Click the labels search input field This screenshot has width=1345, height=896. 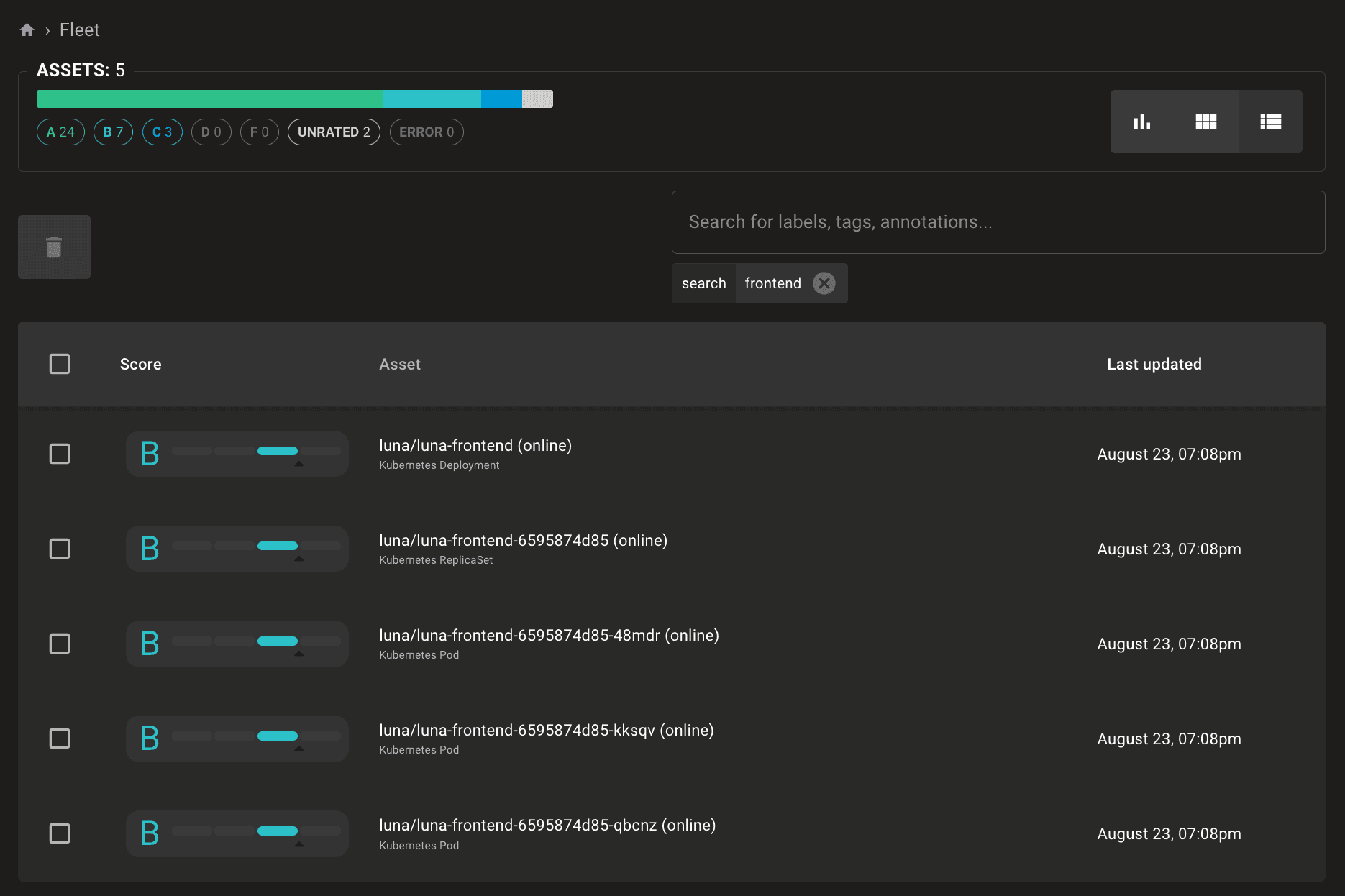pyautogui.click(x=998, y=222)
